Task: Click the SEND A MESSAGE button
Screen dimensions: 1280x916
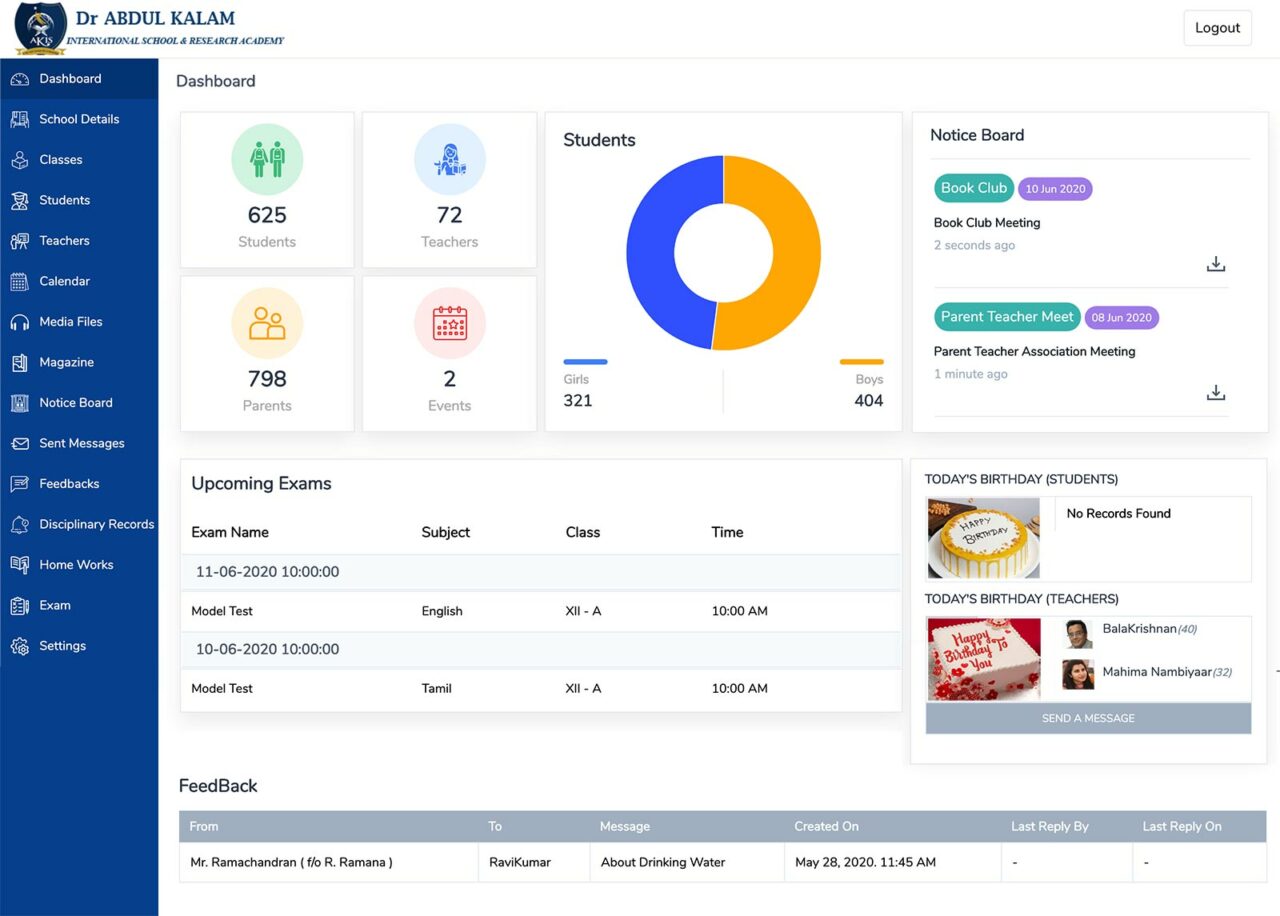Action: pos(1087,718)
